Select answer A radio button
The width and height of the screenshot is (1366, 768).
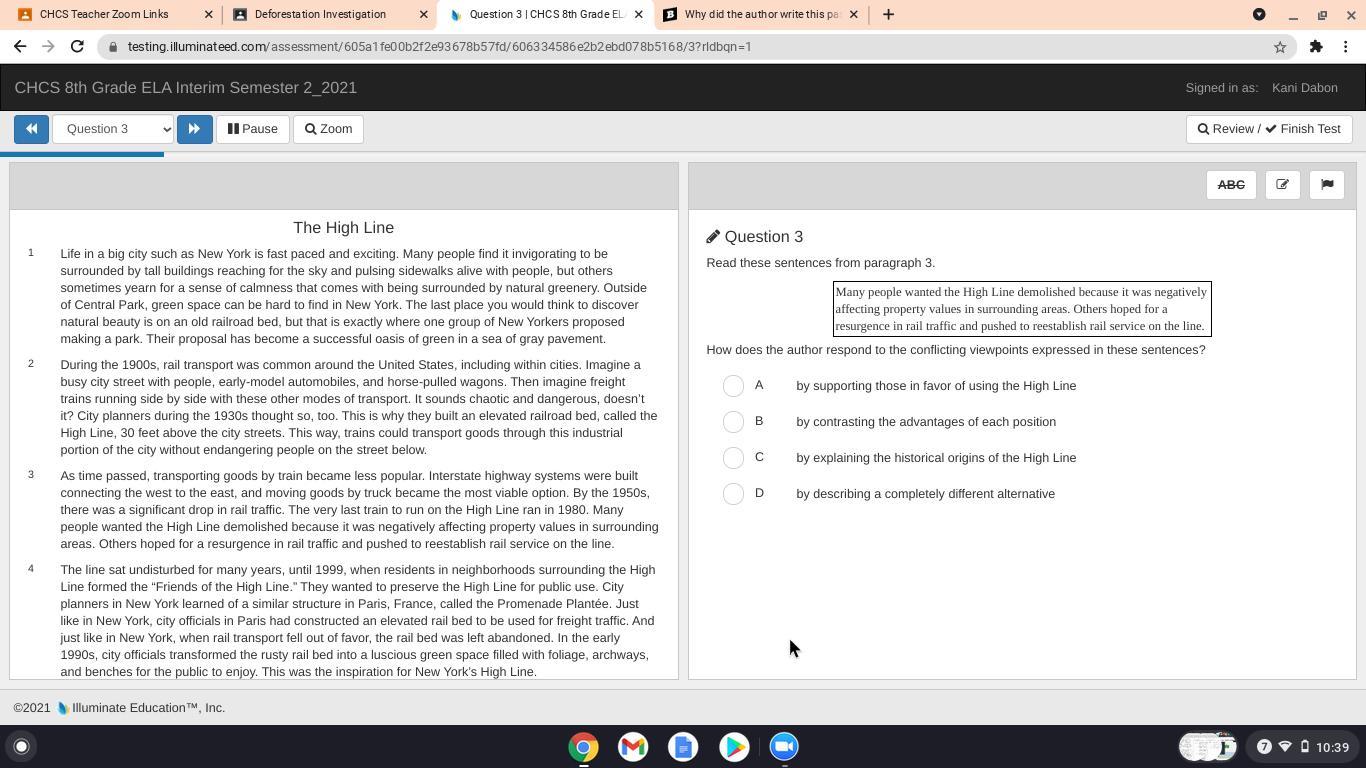tap(733, 386)
